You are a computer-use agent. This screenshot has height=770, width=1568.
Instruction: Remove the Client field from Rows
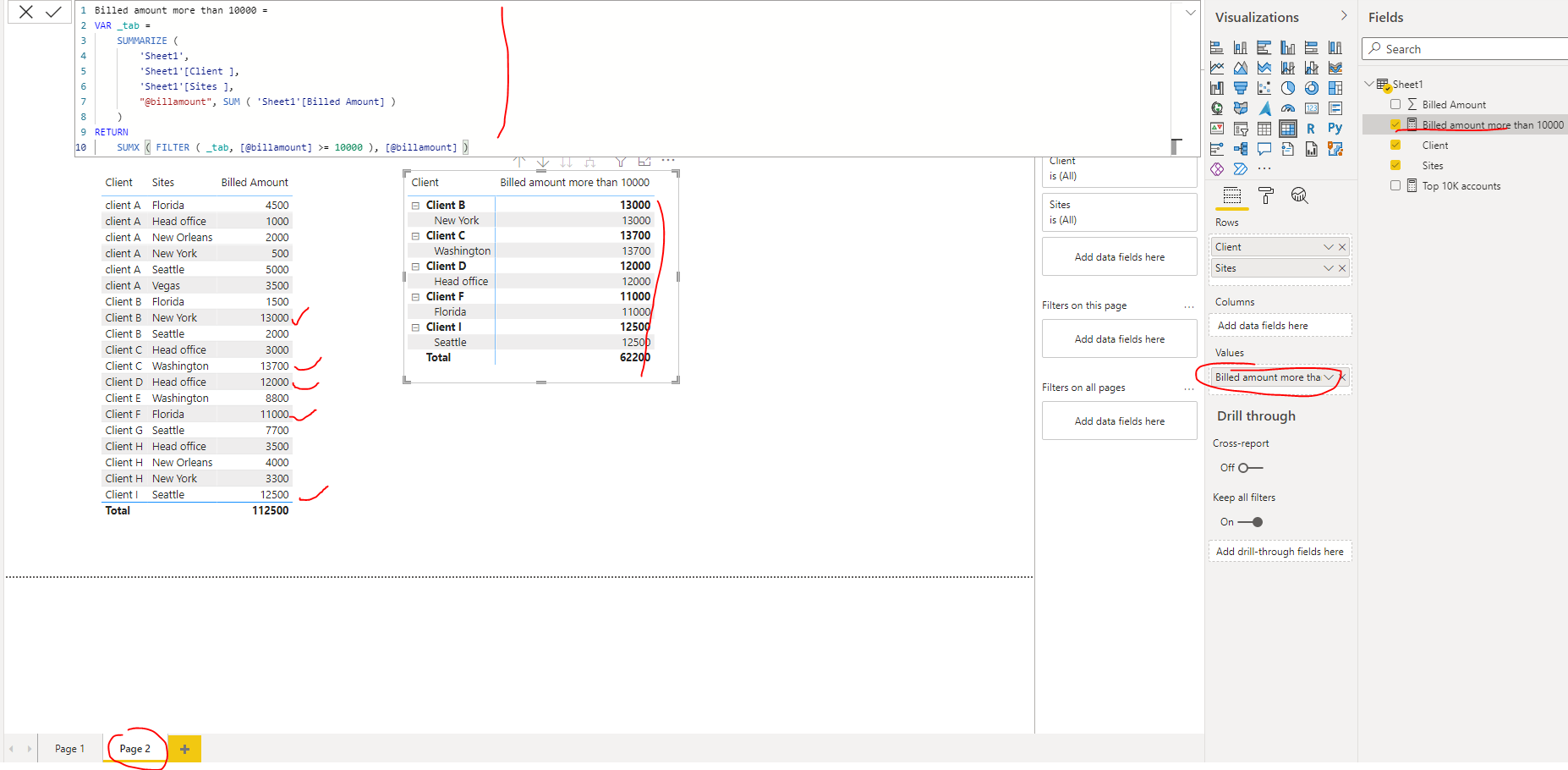1342,247
